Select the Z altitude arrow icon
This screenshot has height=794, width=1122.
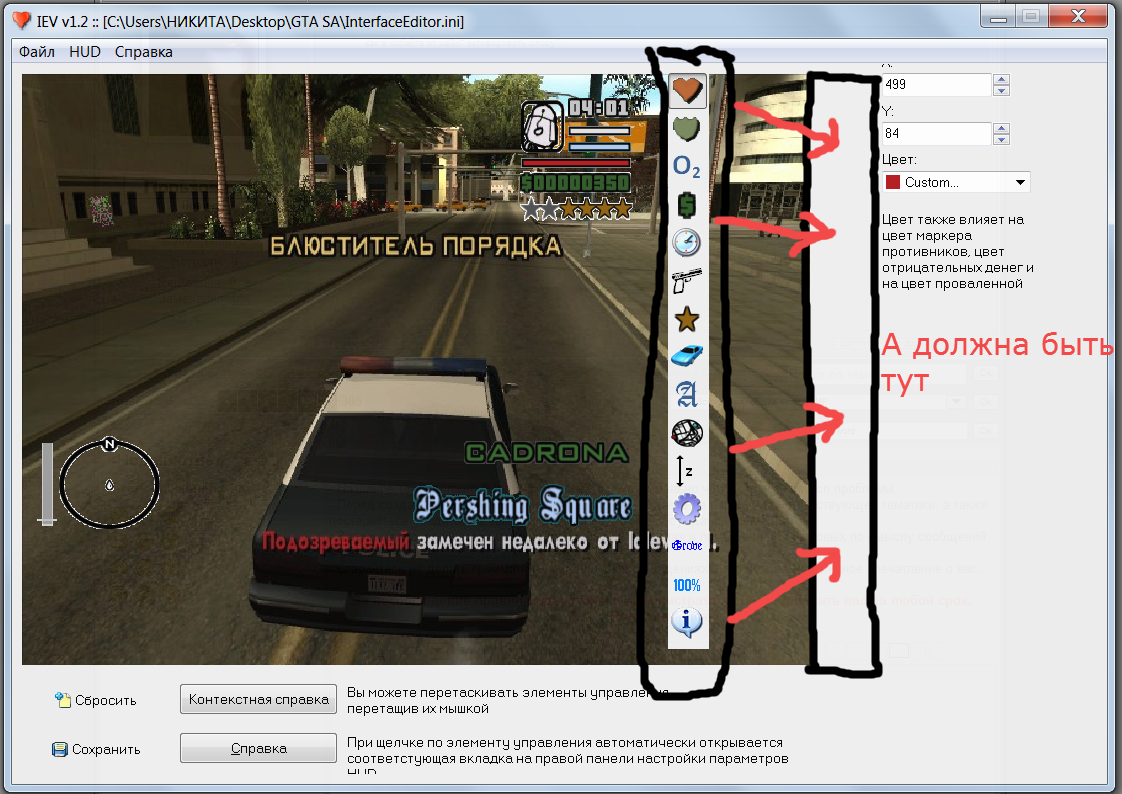[685, 471]
